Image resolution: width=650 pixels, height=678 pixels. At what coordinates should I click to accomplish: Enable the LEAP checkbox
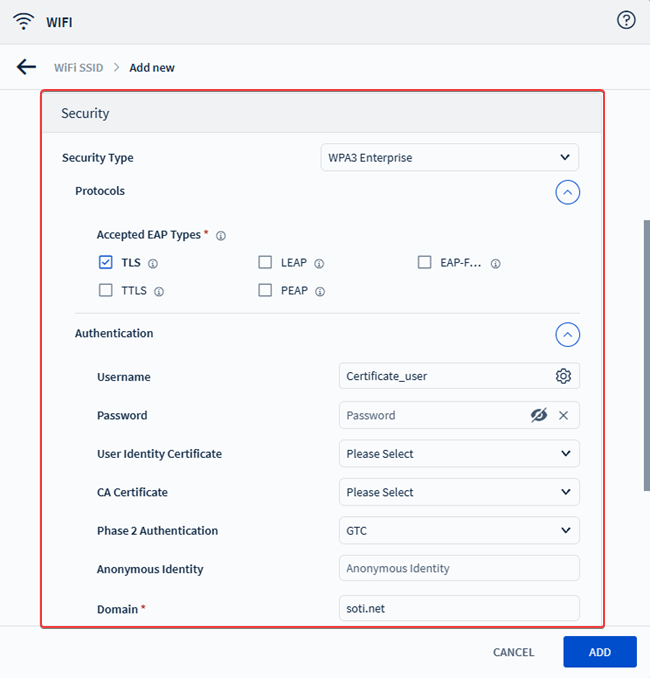[x=265, y=263]
